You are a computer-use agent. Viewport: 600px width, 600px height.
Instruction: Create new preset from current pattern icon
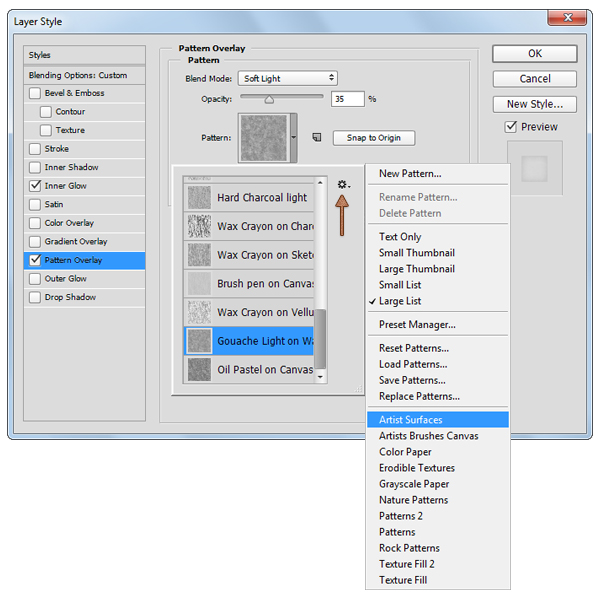[x=317, y=137]
